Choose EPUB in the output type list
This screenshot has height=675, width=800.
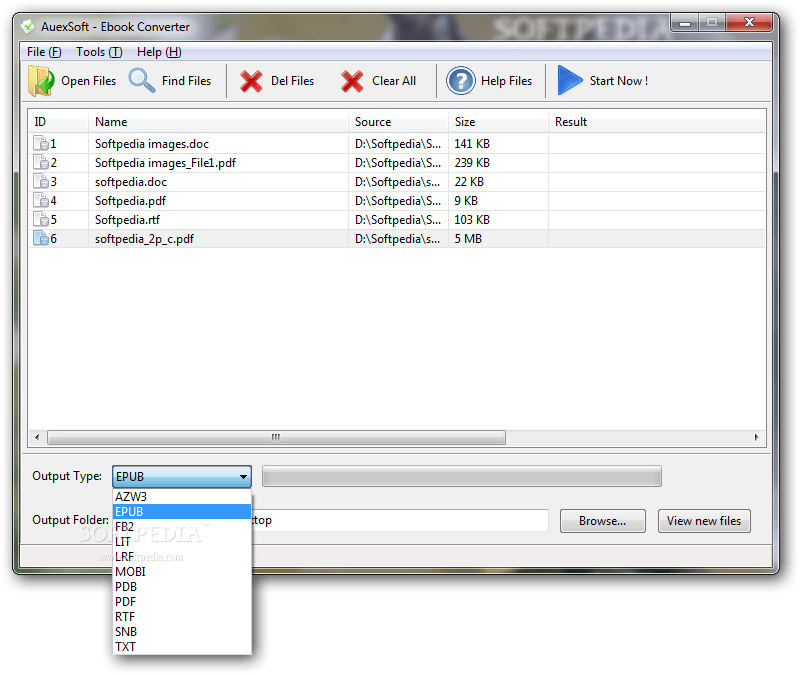(x=182, y=511)
